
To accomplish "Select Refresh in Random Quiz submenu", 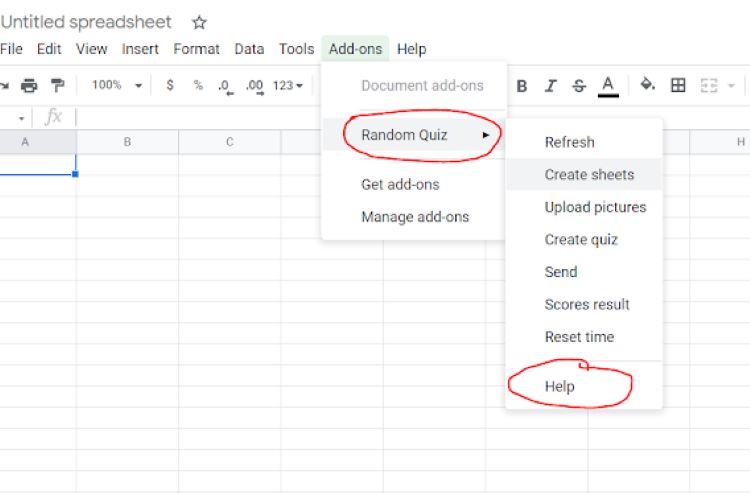I will pos(584,142).
